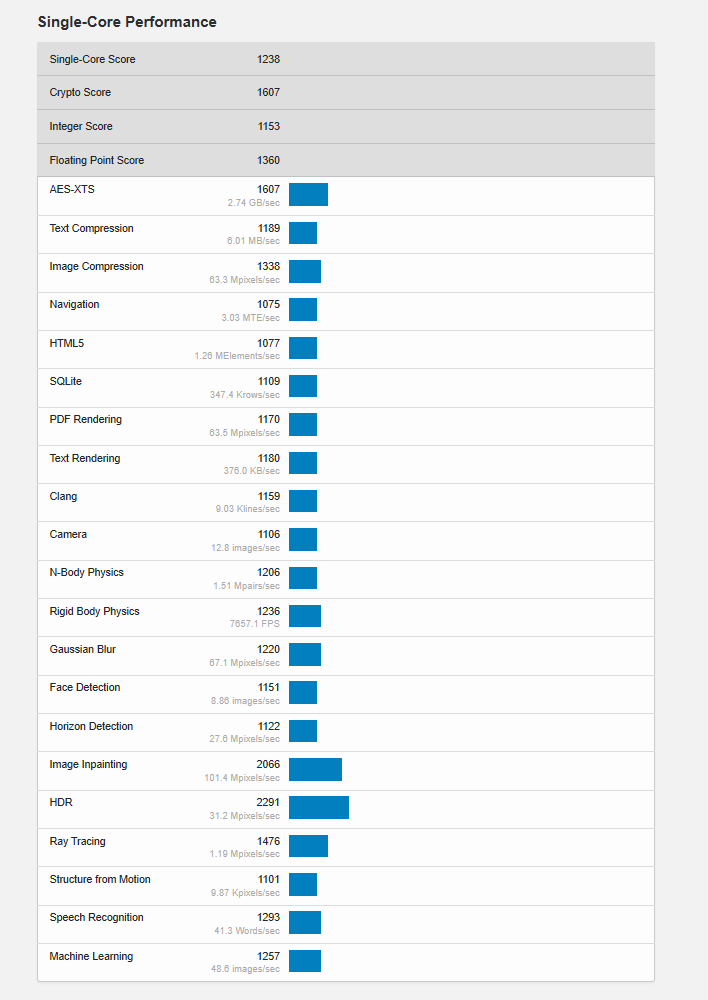Click the N-Body Physics label

pos(86,573)
